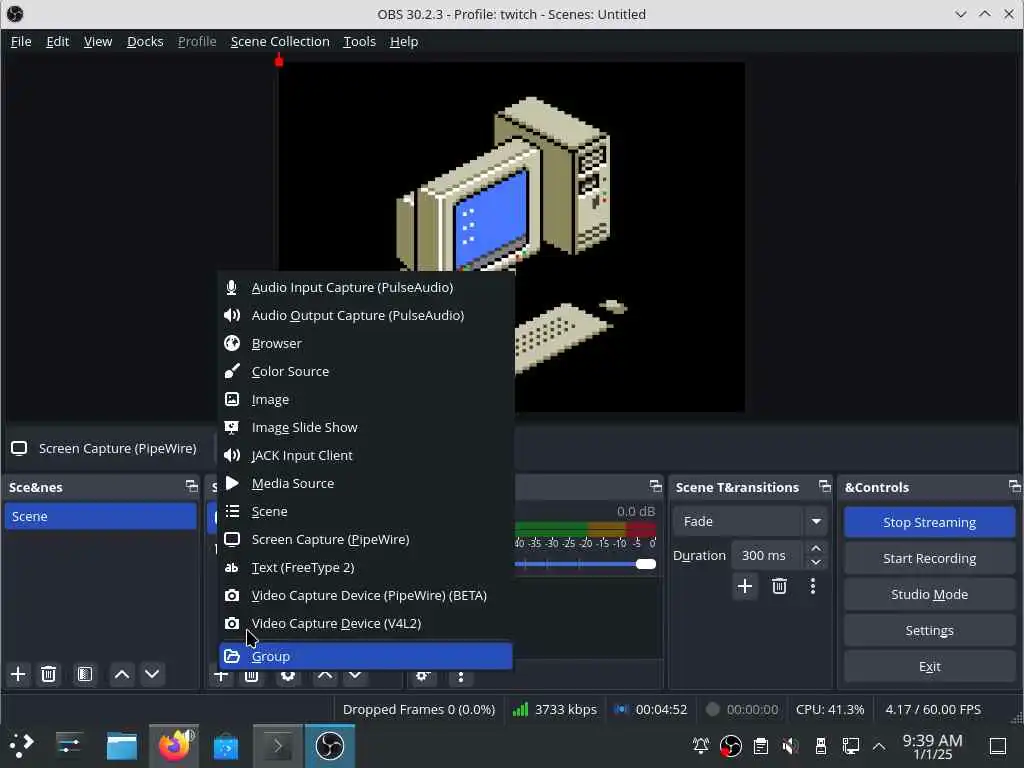
Task: Add a new scene with plus icon
Action: click(x=18, y=674)
